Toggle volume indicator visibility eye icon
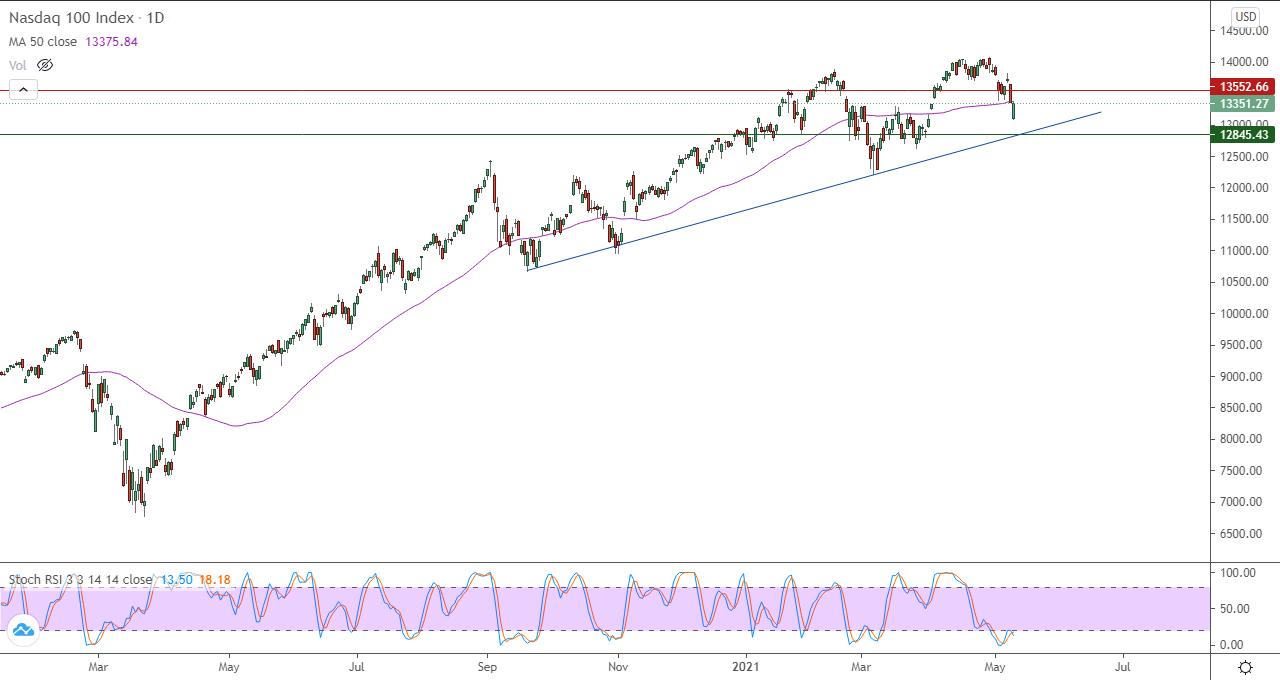The image size is (1280, 680). (44, 65)
